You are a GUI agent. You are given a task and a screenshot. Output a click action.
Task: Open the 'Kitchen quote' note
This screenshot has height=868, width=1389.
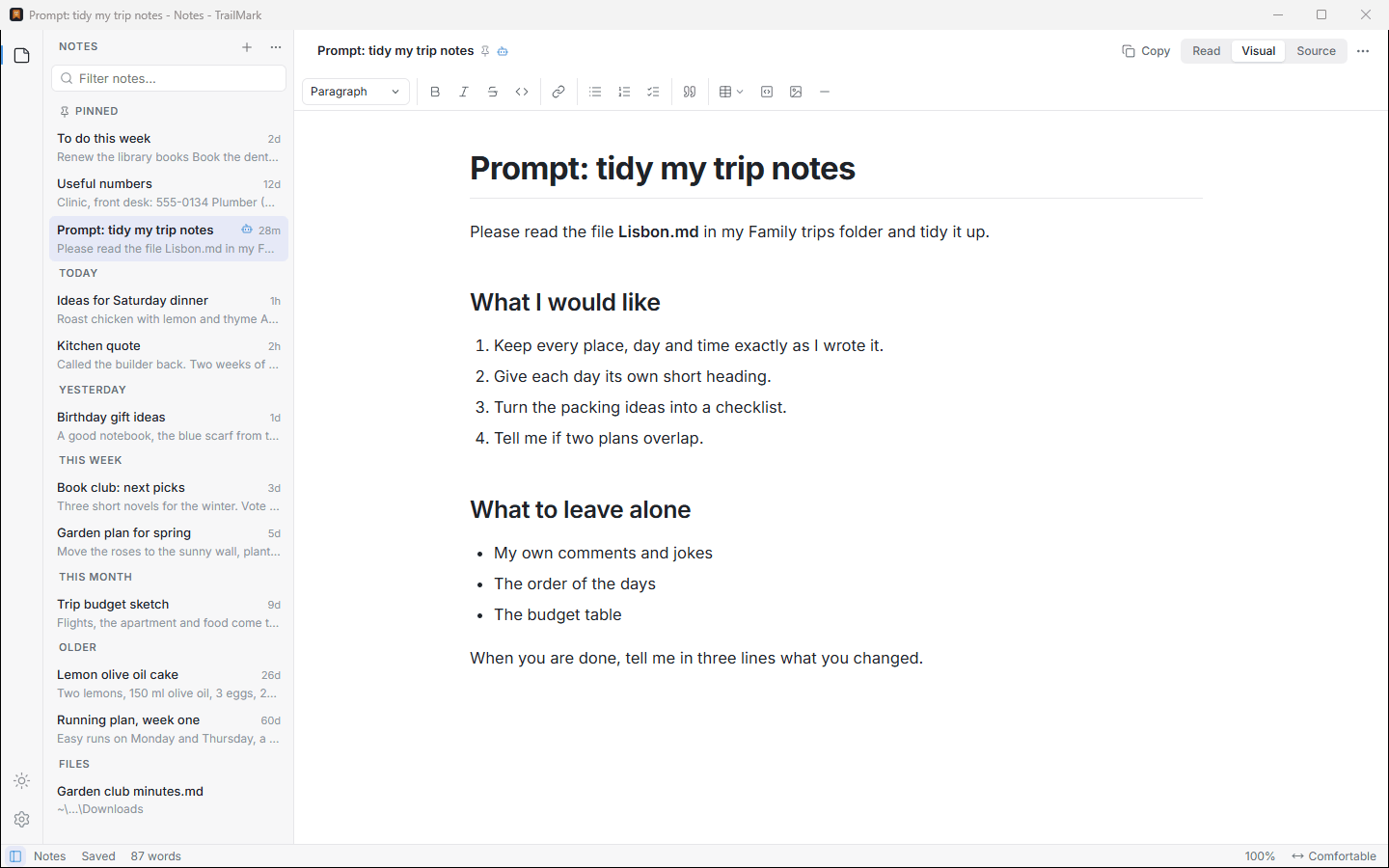(x=169, y=355)
